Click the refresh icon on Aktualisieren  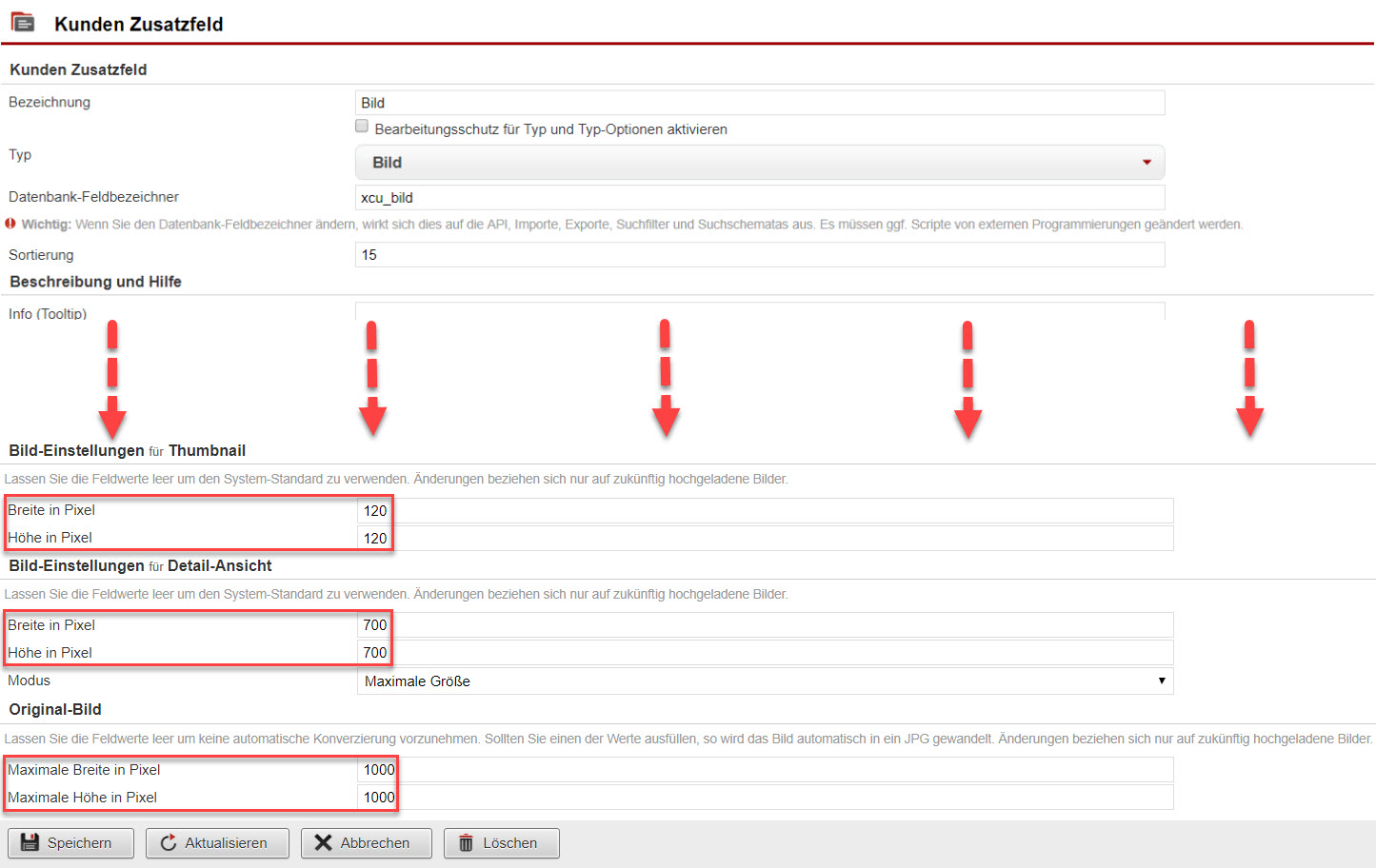tap(169, 842)
